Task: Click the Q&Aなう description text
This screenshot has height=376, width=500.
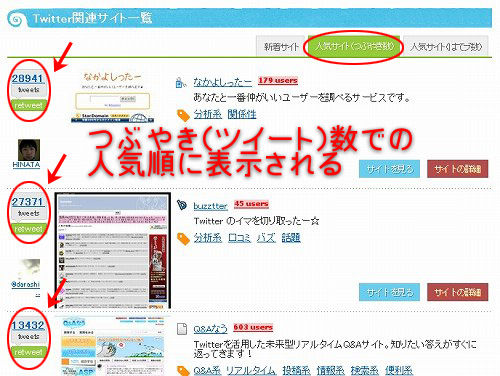Action: (x=335, y=348)
